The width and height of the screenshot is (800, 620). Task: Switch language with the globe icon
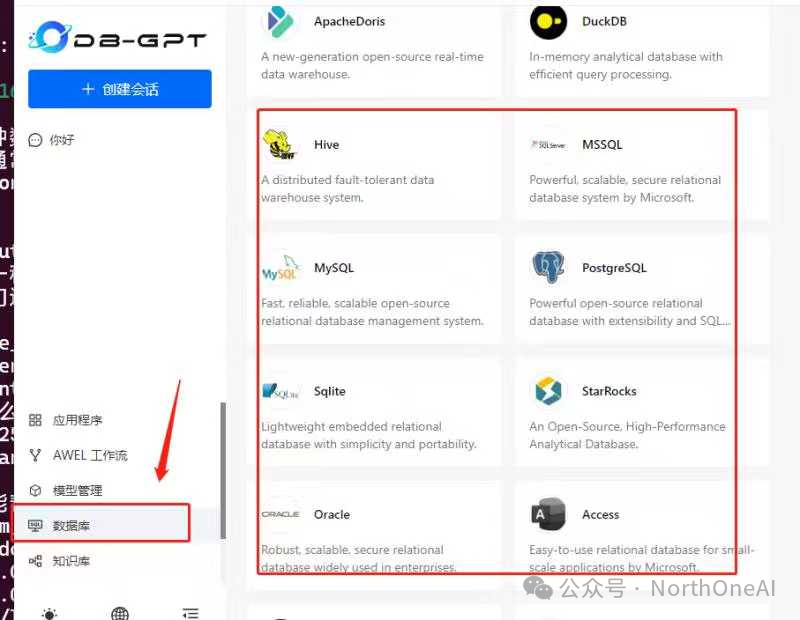(120, 614)
